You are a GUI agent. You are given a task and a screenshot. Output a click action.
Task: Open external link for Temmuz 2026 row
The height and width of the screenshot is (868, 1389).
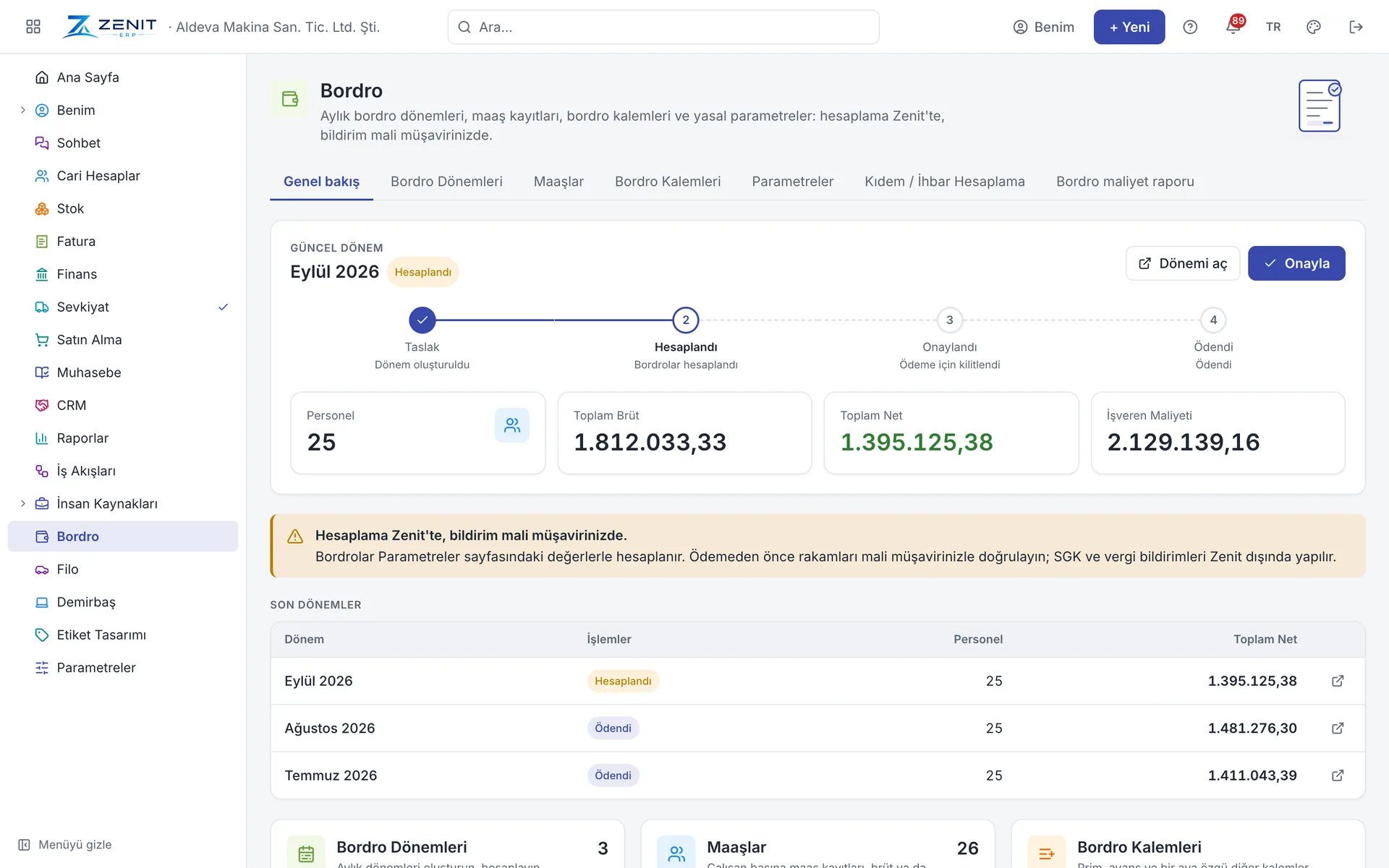(x=1338, y=775)
